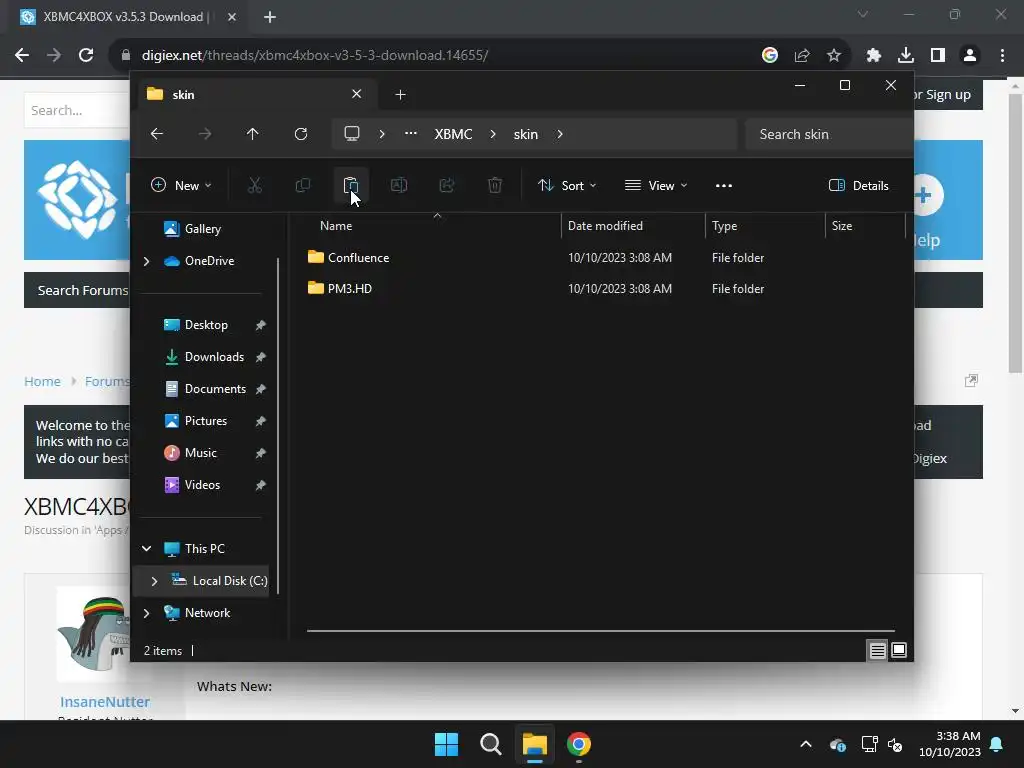Close the skin Explorer tab

[357, 94]
